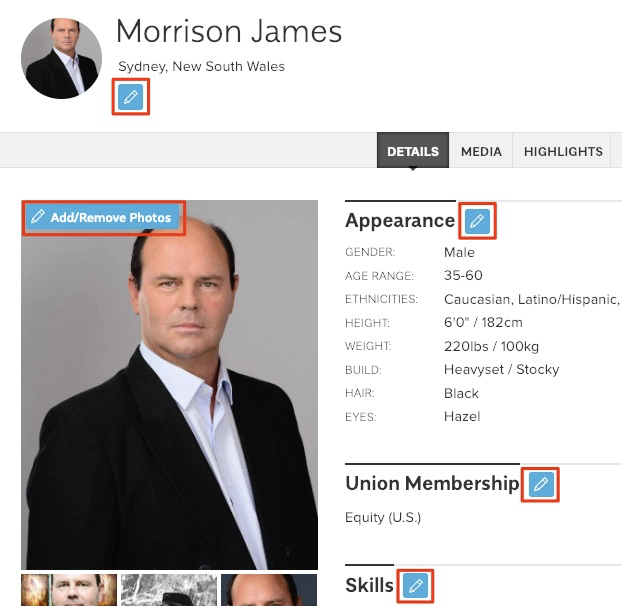622x606 pixels.
Task: Open the Media tab
Action: (481, 151)
